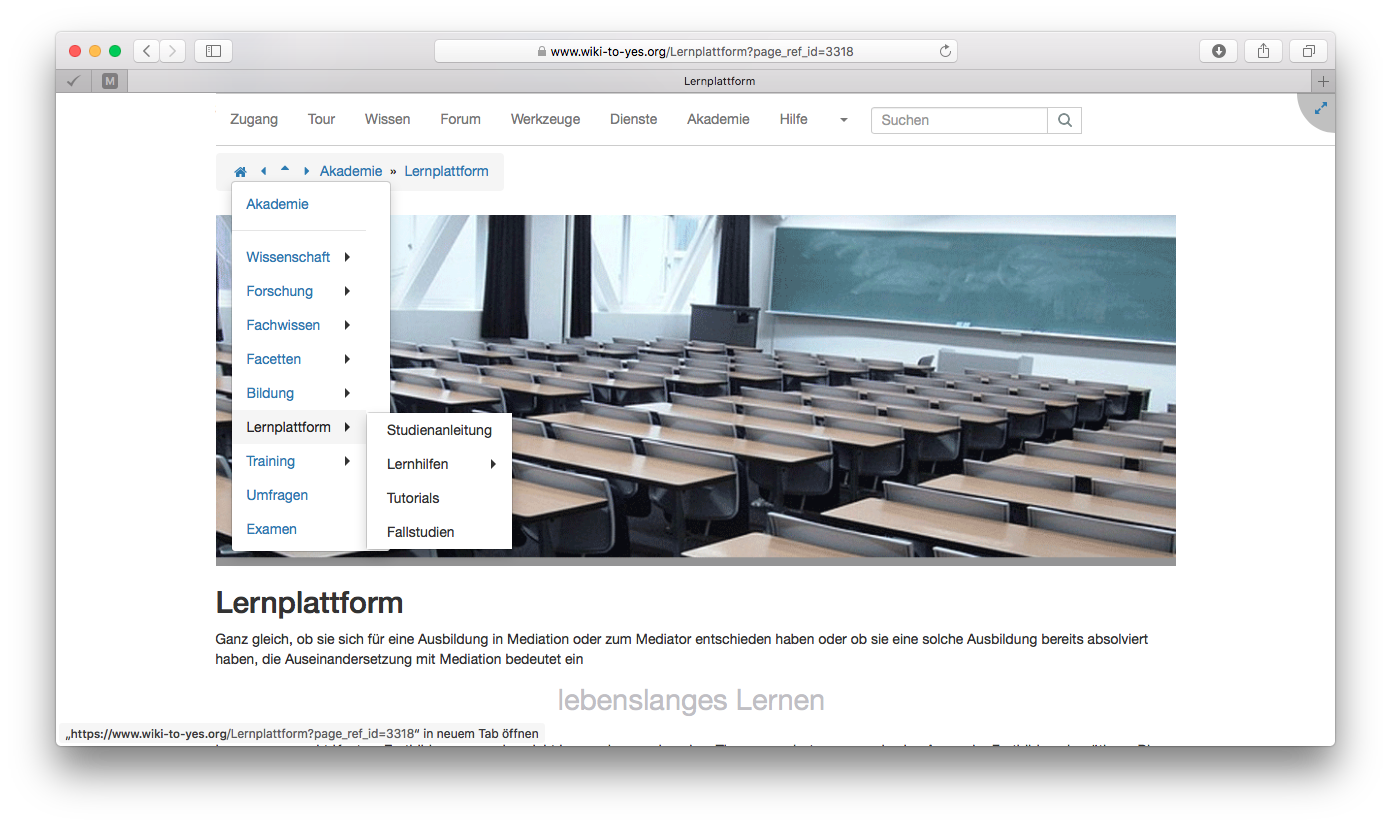Click the home icon in breadcrumb bar
Image resolution: width=1391 pixels, height=826 pixels.
pyautogui.click(x=240, y=172)
